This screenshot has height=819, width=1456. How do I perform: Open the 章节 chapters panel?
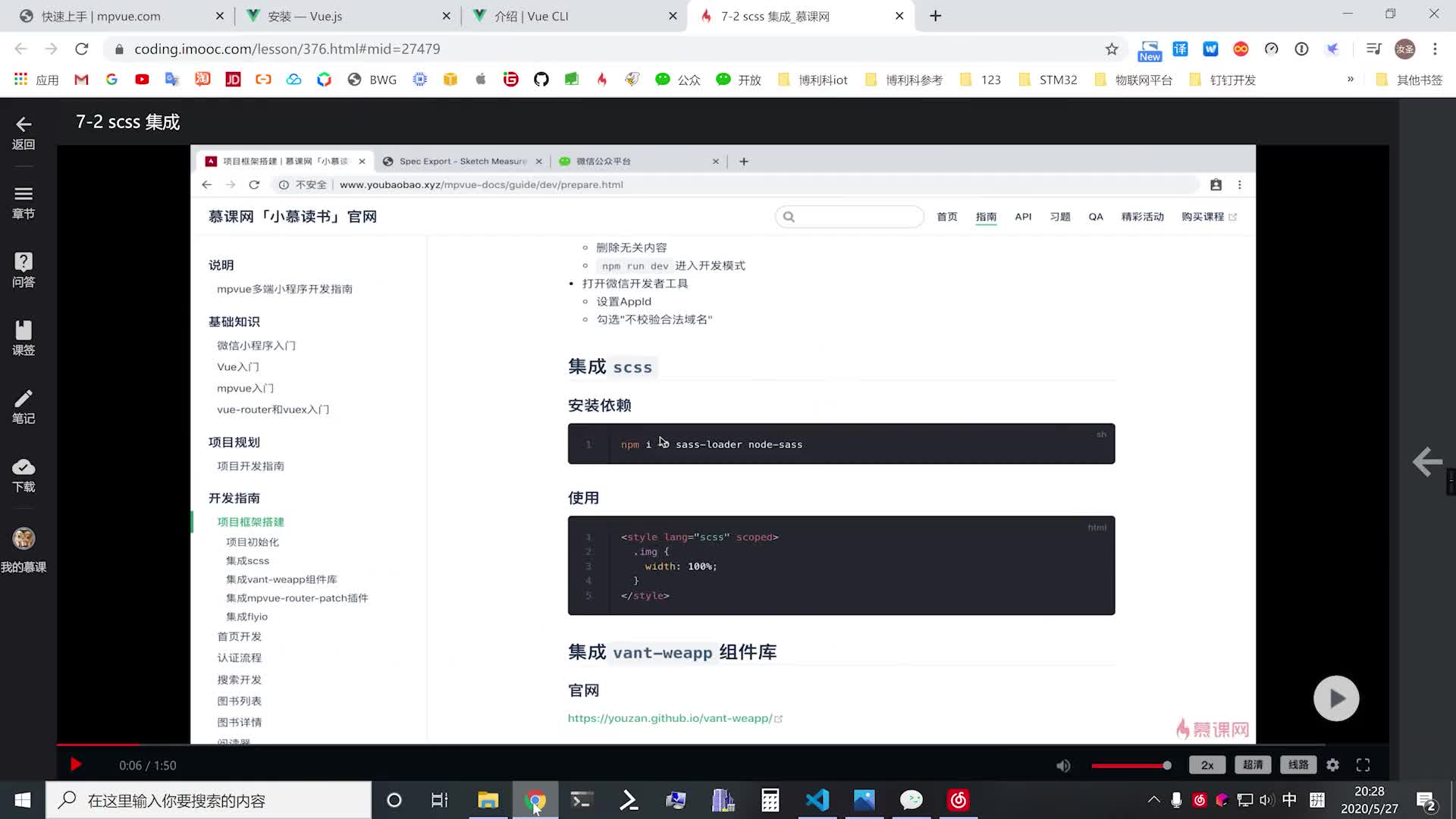pyautogui.click(x=24, y=202)
